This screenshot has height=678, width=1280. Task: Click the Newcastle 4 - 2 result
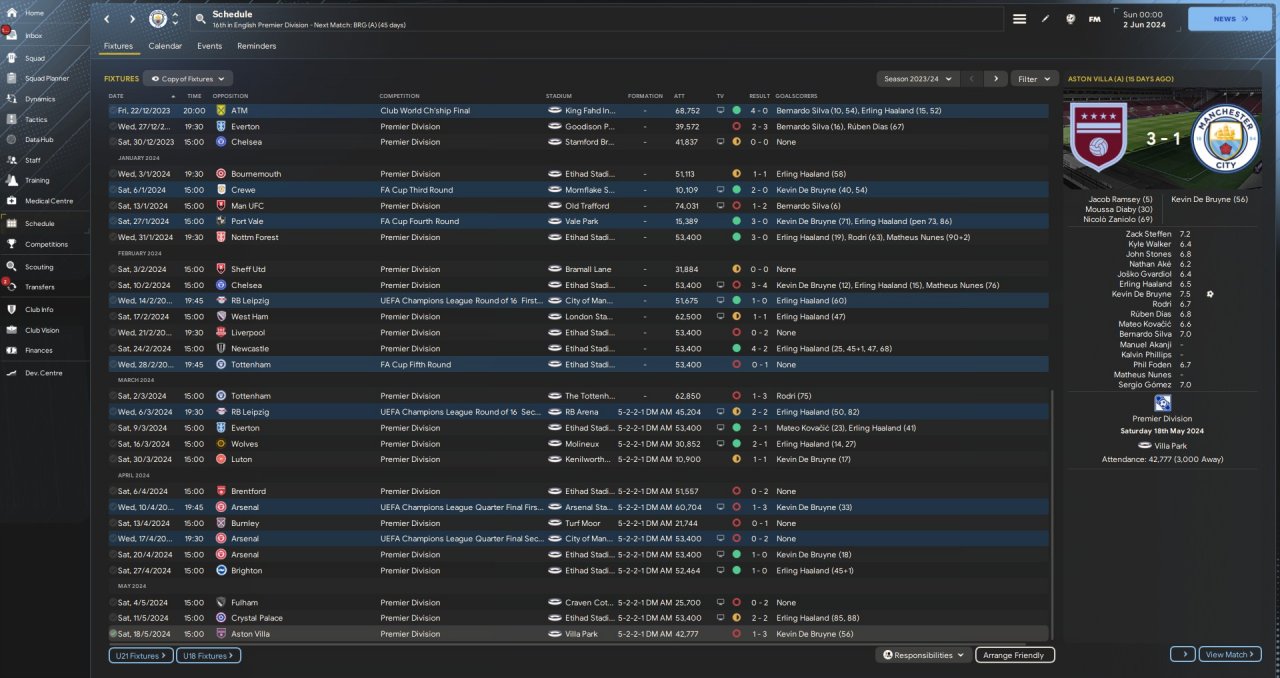759,348
